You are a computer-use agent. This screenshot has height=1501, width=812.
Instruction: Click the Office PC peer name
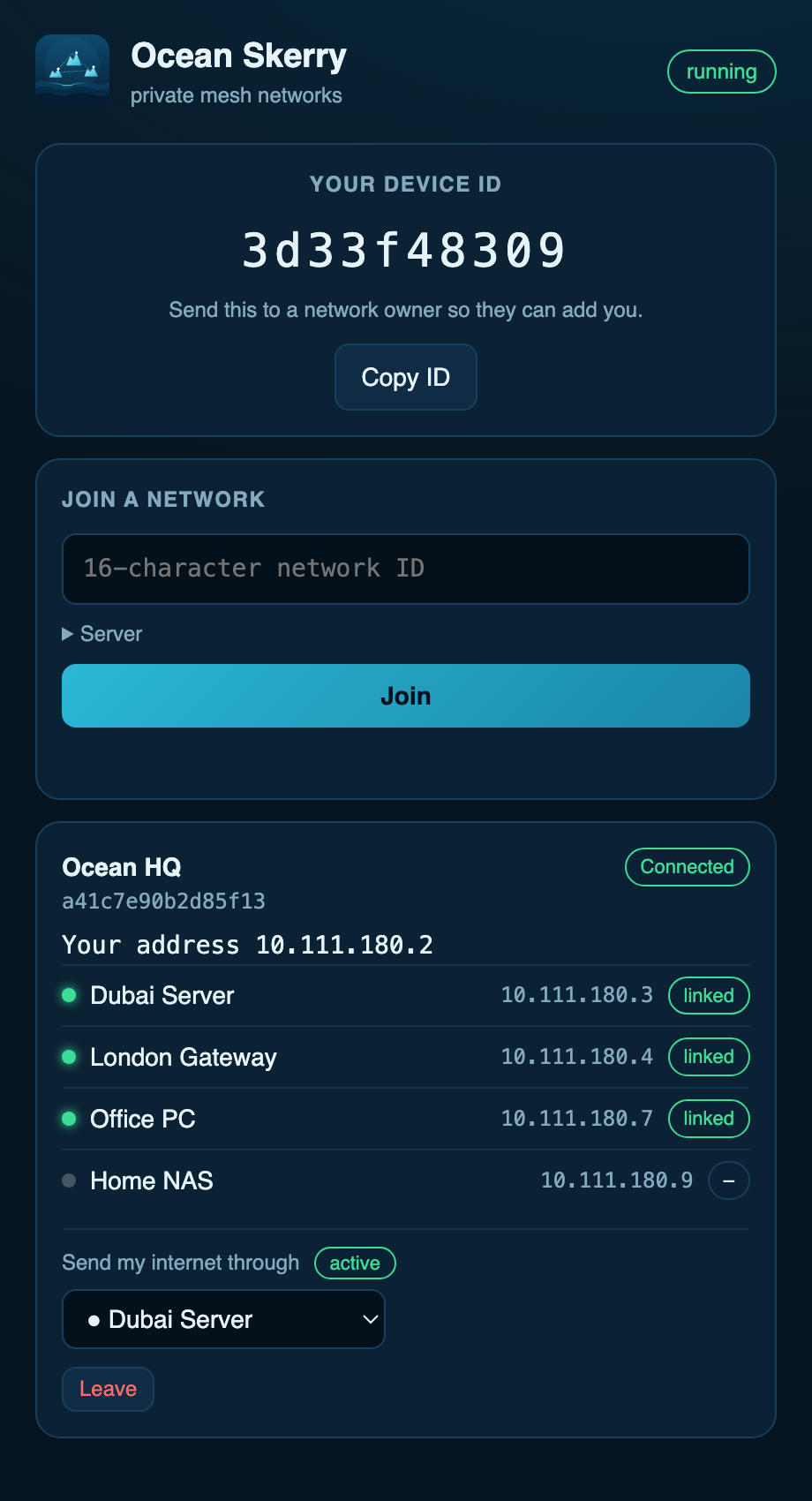pos(143,1119)
